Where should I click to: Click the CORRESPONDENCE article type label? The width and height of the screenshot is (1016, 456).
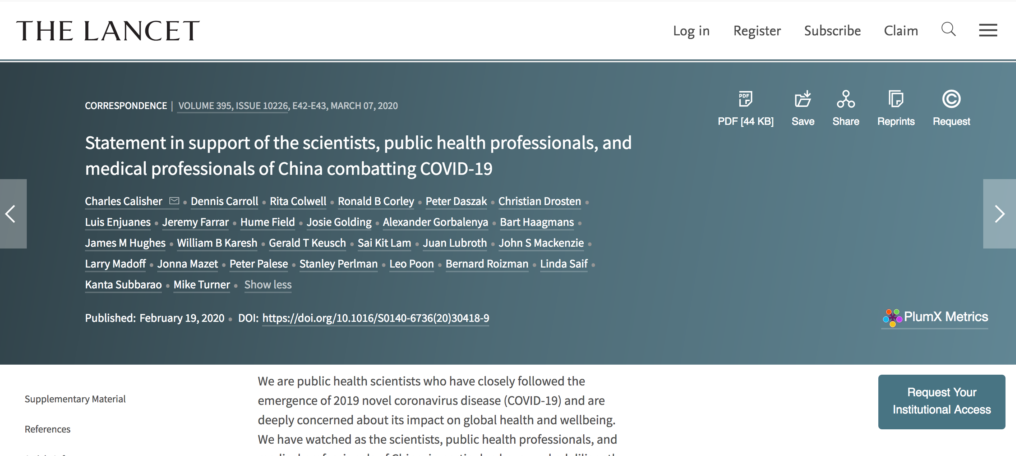click(x=126, y=106)
